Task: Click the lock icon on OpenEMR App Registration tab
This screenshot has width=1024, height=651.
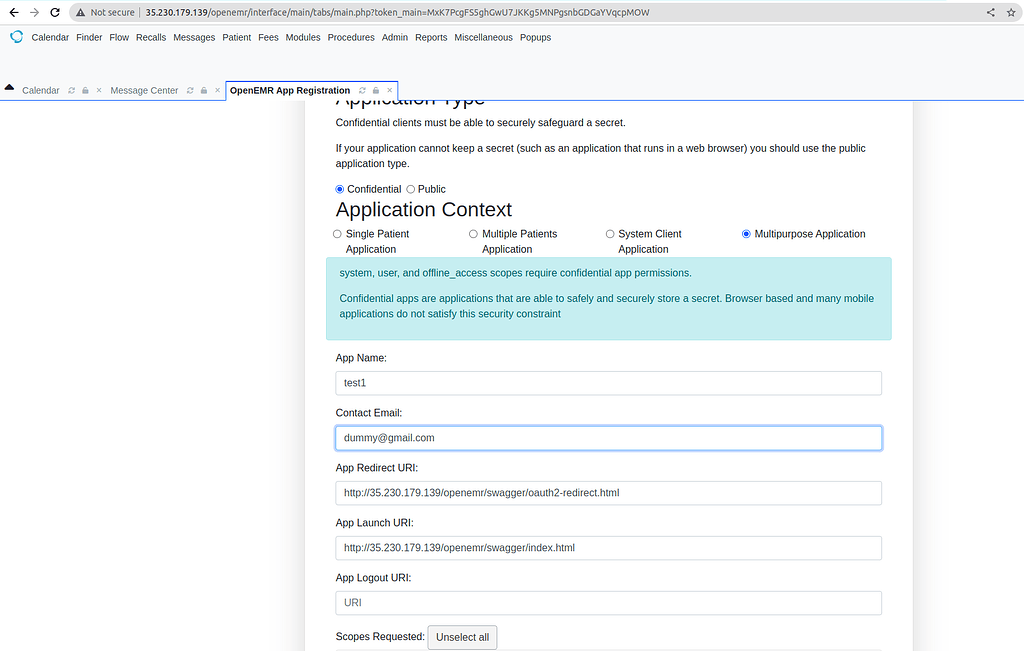Action: coord(374,89)
